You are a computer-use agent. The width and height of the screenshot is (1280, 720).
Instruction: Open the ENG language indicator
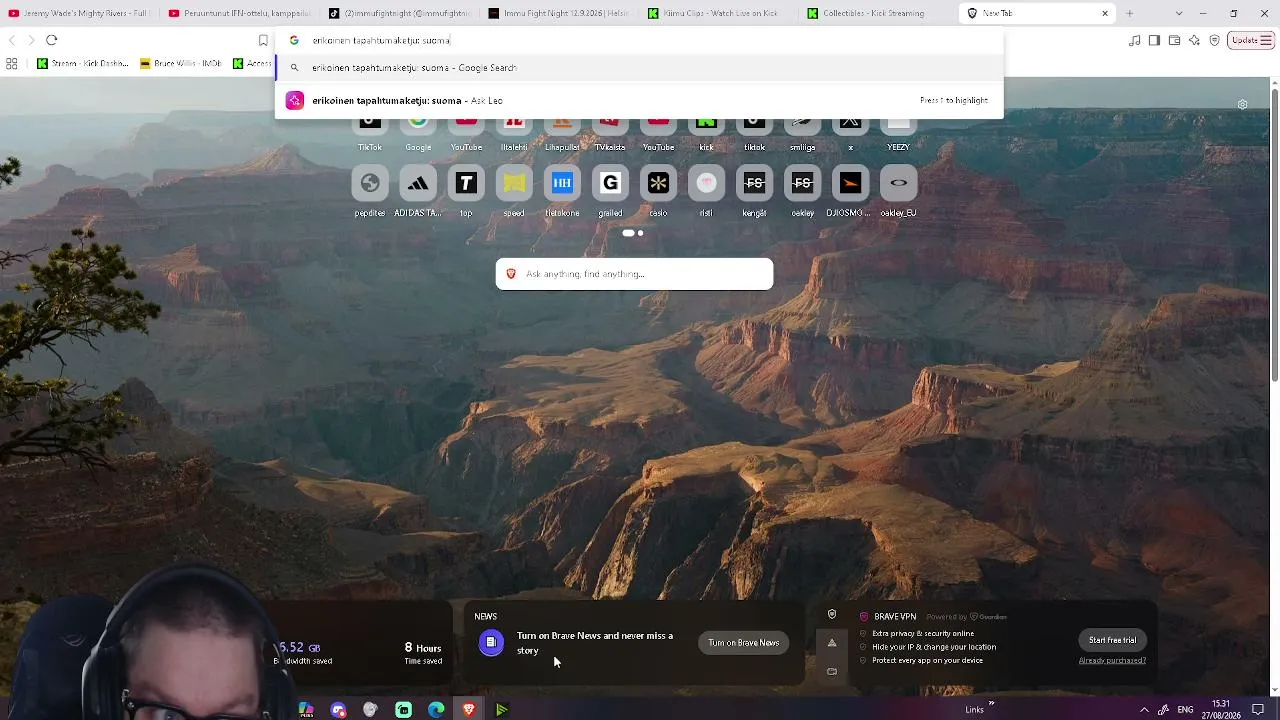(1185, 710)
